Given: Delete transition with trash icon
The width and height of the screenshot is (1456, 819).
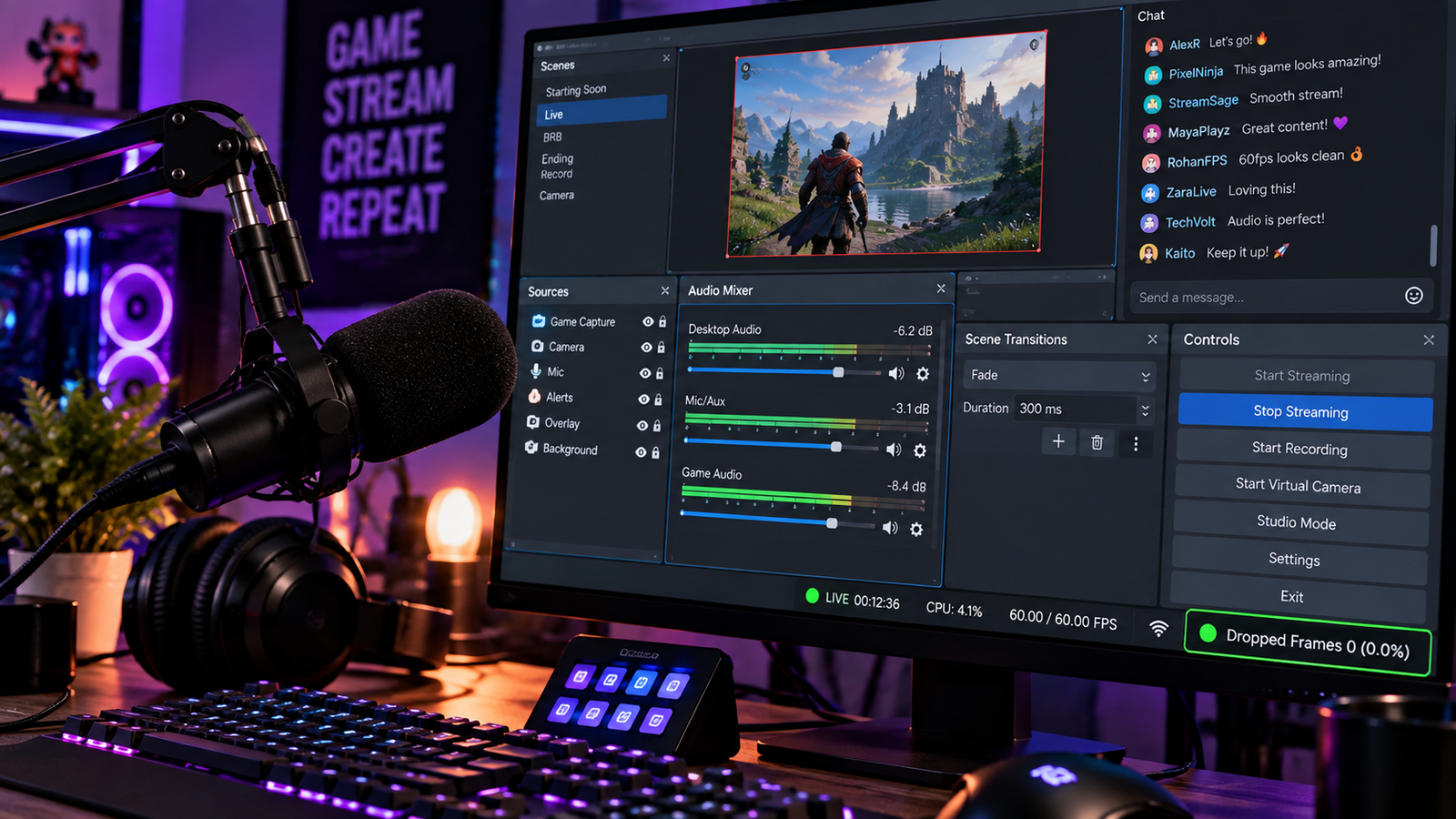Looking at the screenshot, I should (x=1097, y=442).
